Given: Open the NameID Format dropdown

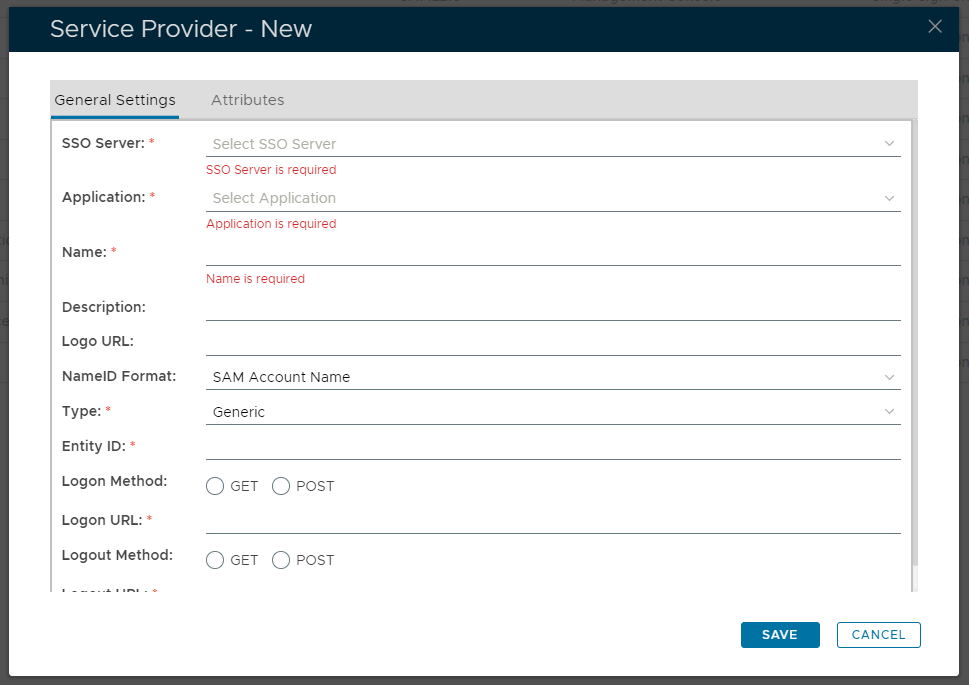Looking at the screenshot, I should point(552,377).
